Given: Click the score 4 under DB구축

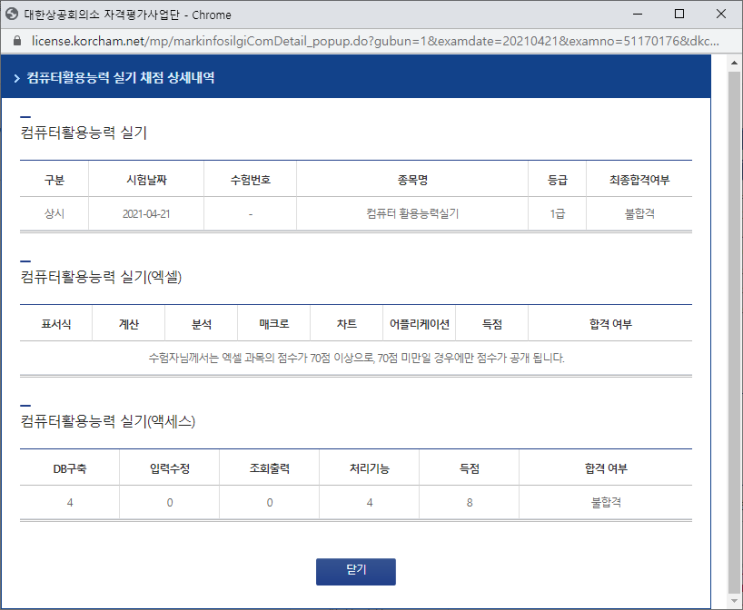Looking at the screenshot, I should pyautogui.click(x=70, y=502).
